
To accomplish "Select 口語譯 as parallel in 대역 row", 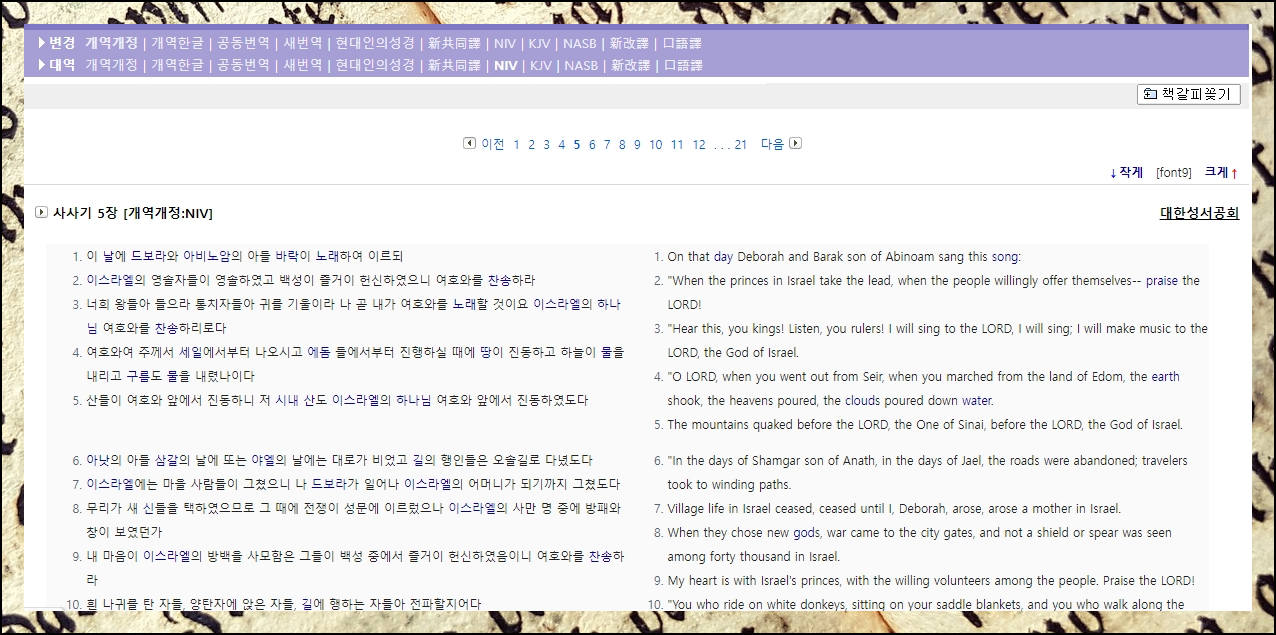I will point(683,65).
